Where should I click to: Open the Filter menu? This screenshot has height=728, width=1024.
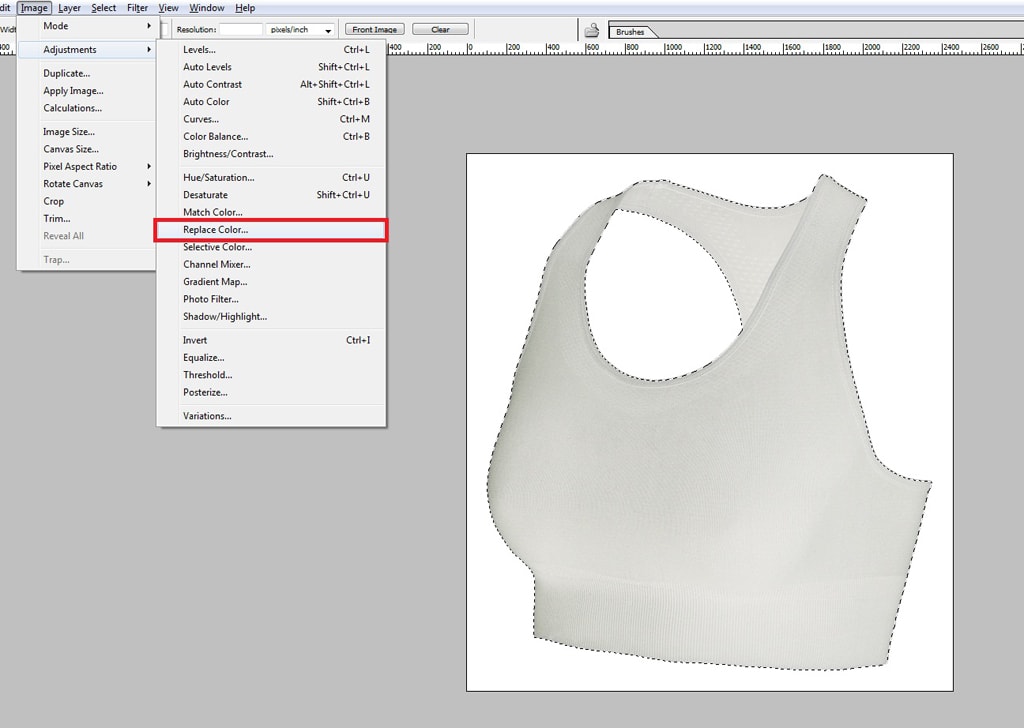pyautogui.click(x=137, y=8)
